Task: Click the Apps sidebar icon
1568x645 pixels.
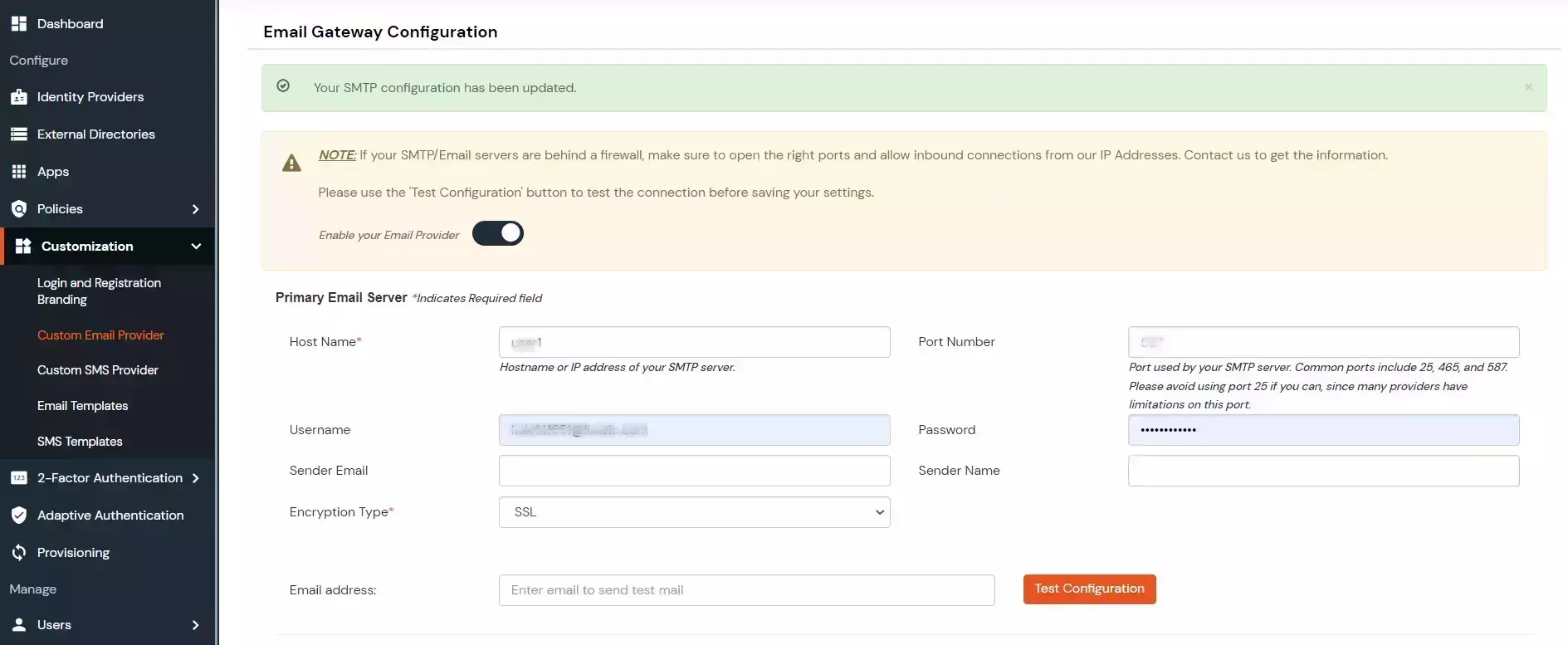Action: [52, 171]
